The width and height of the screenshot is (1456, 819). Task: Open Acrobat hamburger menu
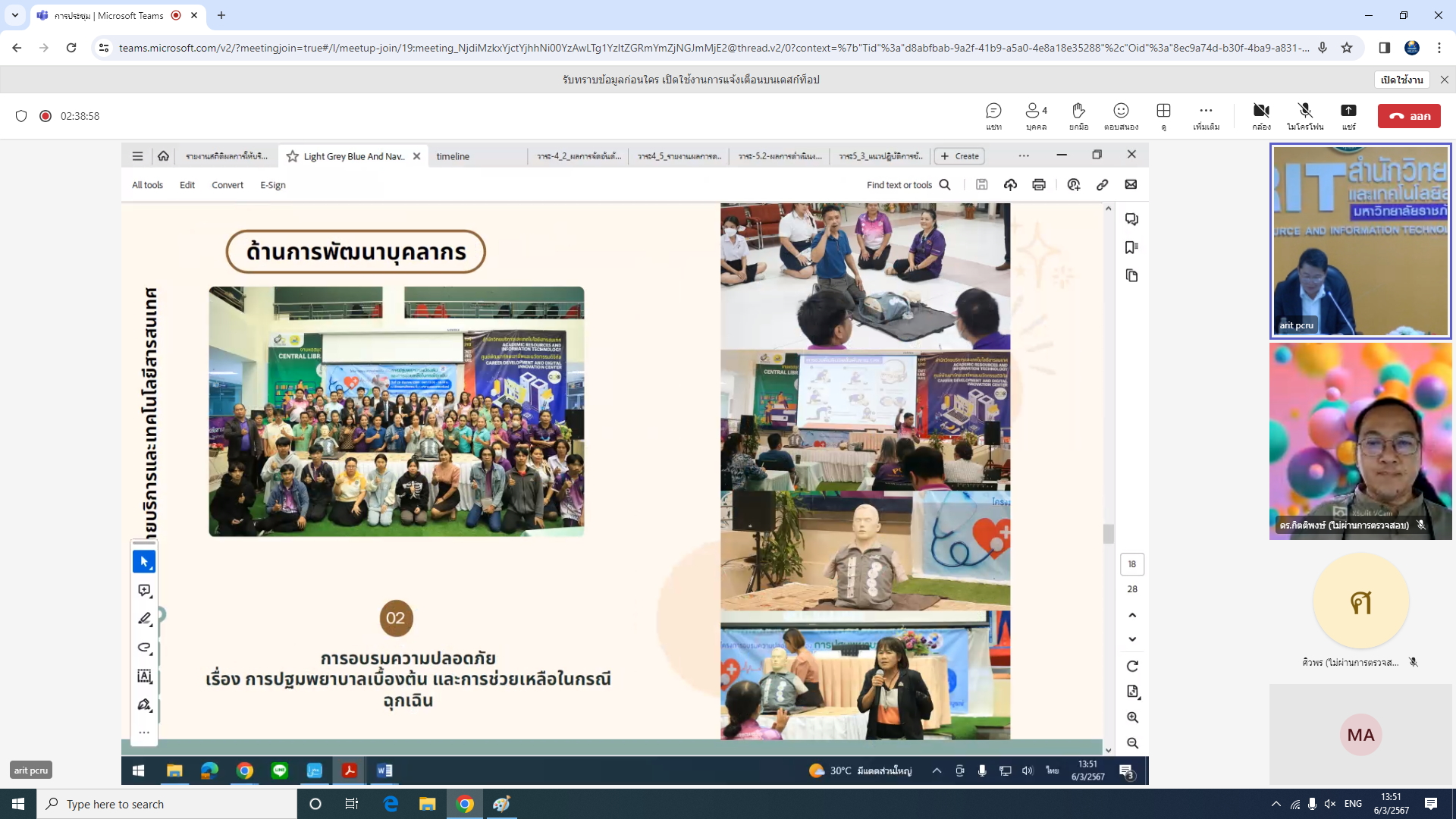tap(137, 156)
